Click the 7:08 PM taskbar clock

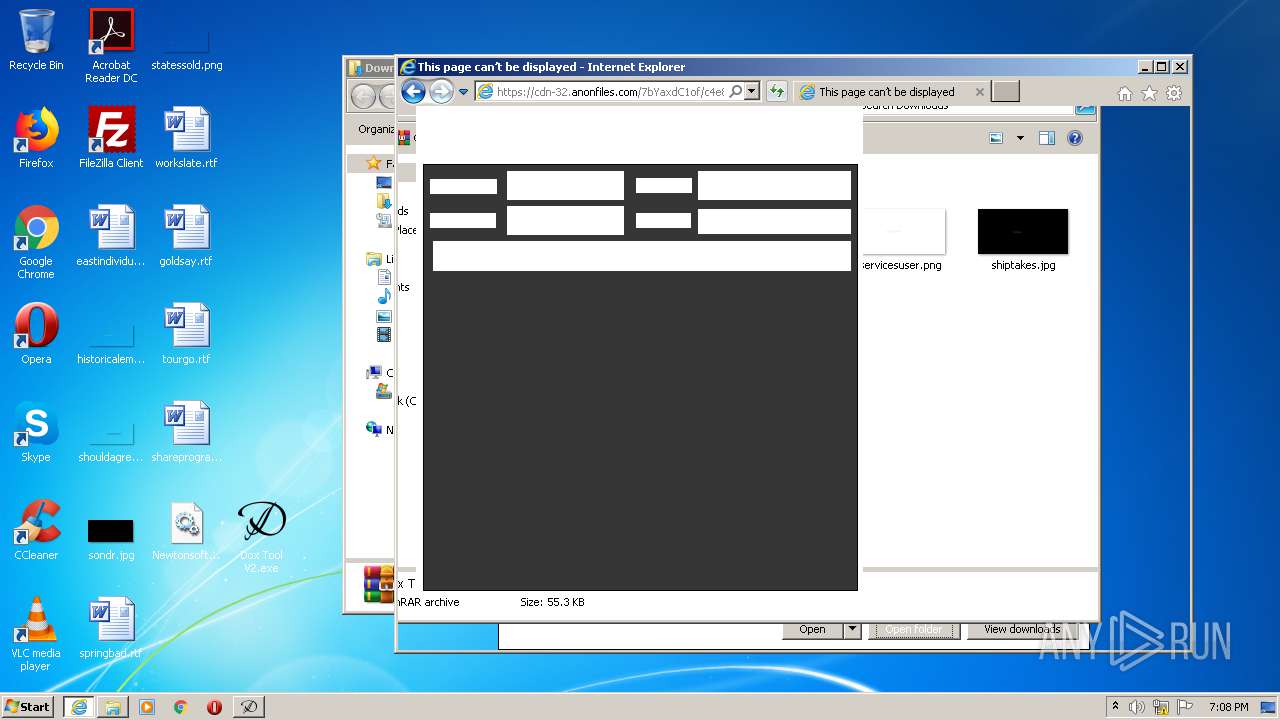(x=1228, y=707)
